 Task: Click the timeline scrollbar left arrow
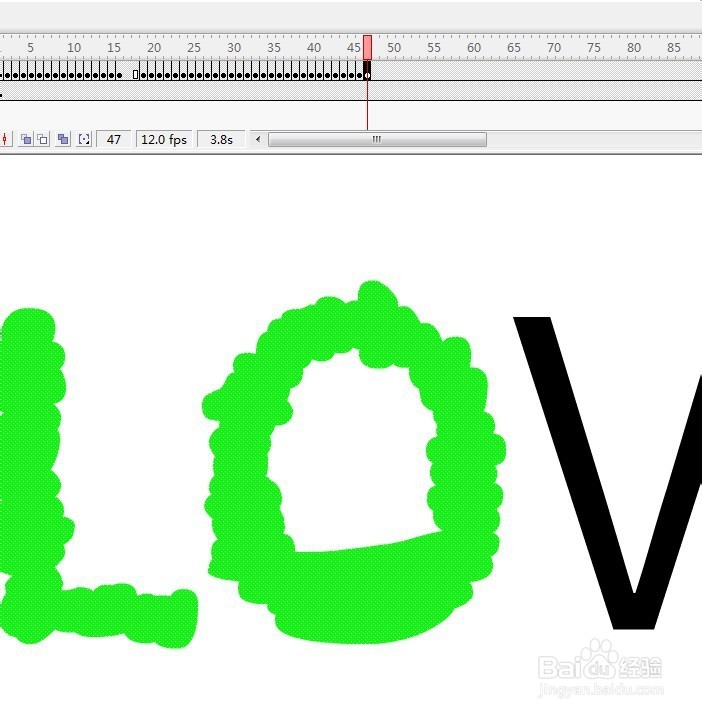tap(258, 139)
